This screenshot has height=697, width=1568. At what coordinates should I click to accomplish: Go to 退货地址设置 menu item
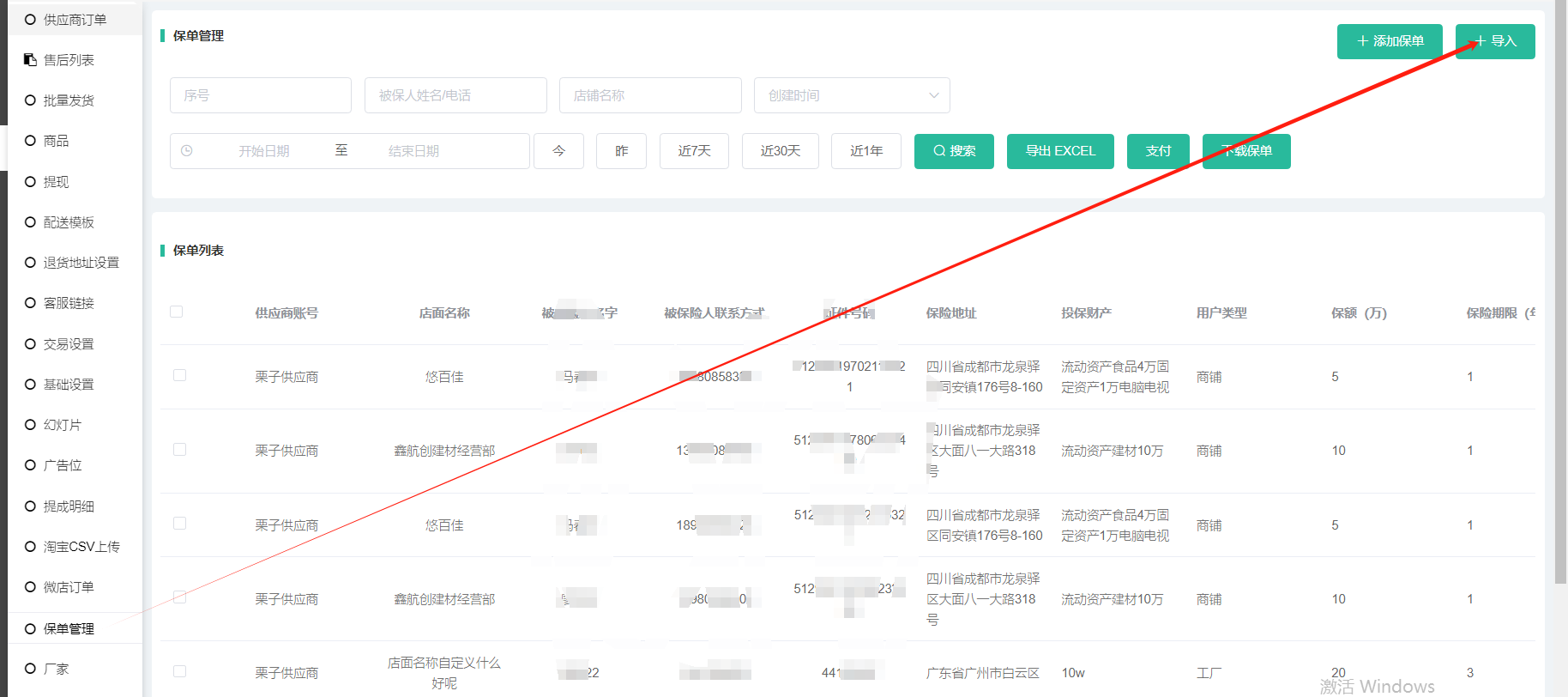pos(81,263)
